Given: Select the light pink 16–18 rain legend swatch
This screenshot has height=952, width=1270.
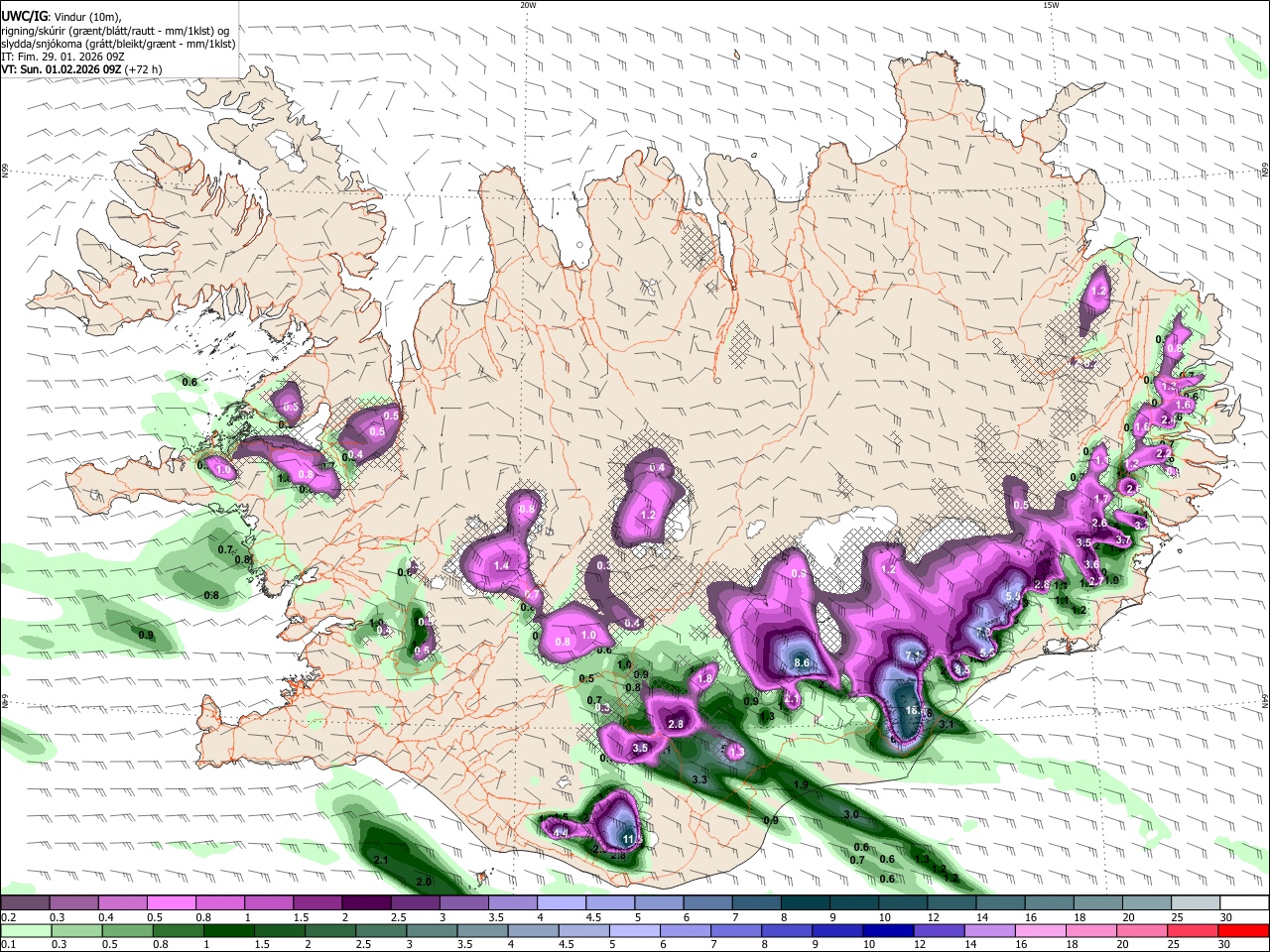Looking at the screenshot, I should pos(1041,930).
